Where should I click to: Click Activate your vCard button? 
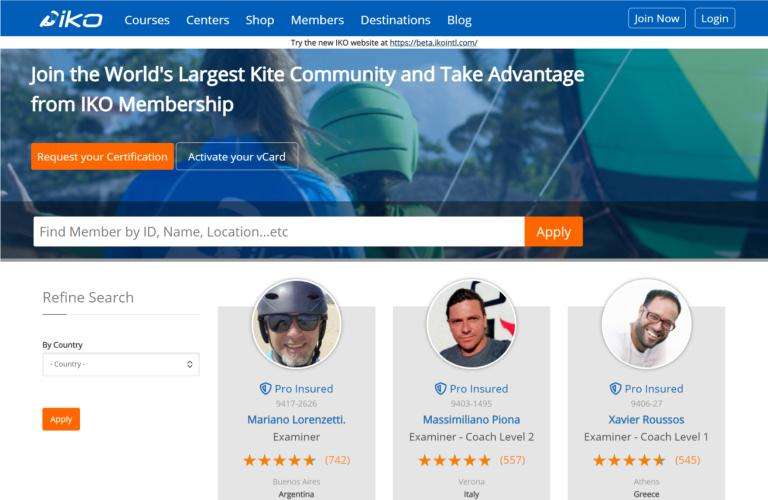click(237, 157)
